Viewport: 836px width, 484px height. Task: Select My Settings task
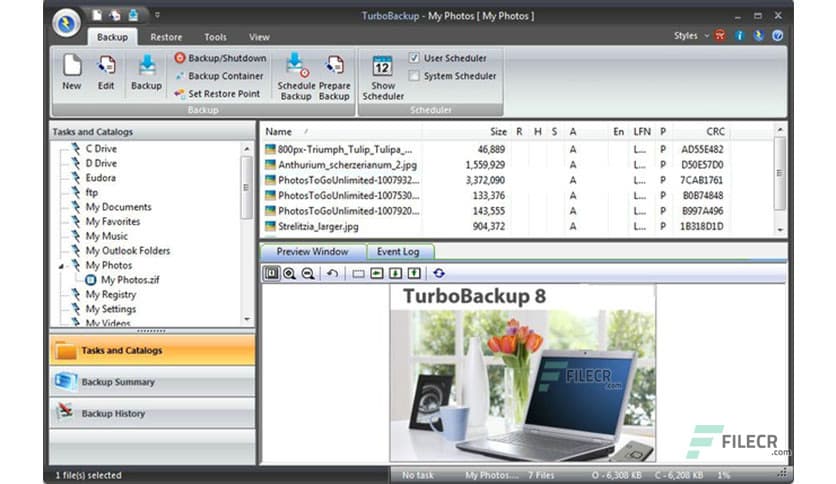click(111, 309)
